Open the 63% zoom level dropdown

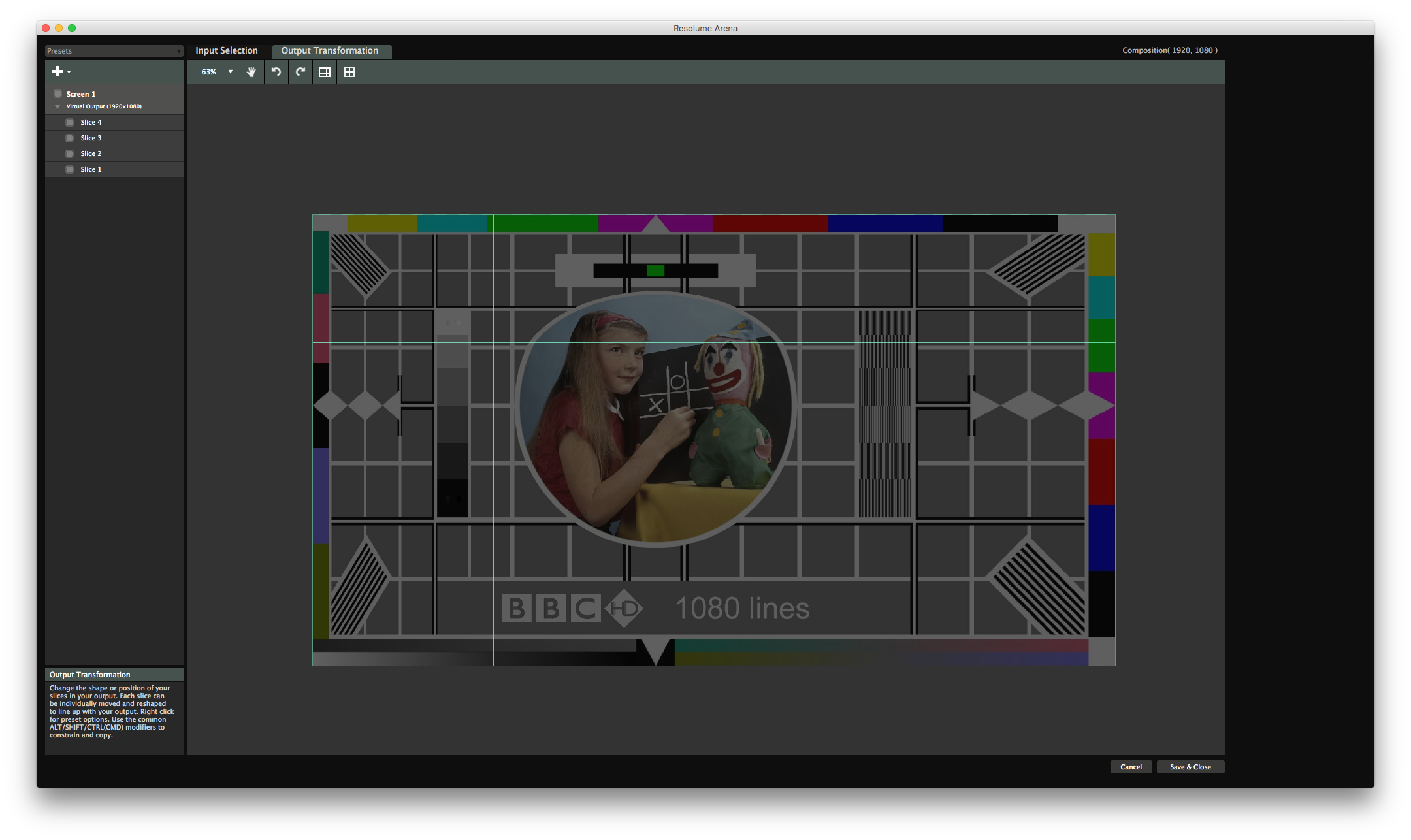pos(217,72)
